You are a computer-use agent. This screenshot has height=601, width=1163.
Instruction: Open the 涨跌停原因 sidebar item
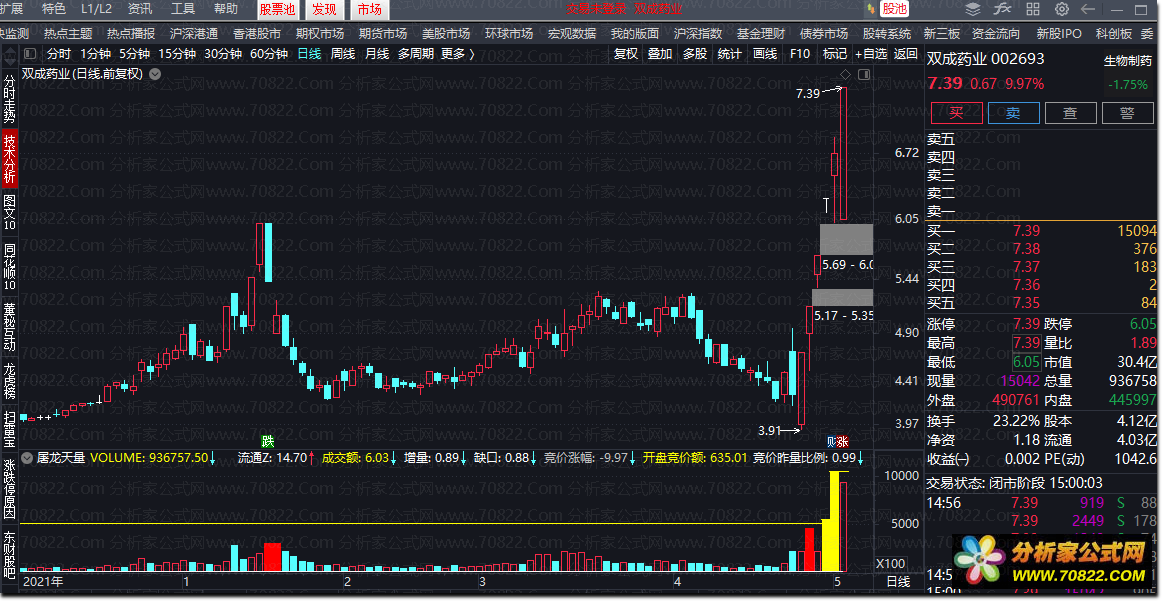click(x=10, y=488)
